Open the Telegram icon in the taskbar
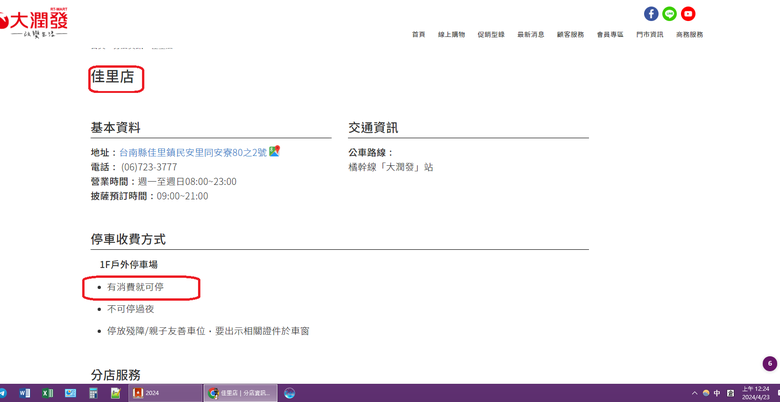Screen dimensions: 780x402 tap(2, 393)
